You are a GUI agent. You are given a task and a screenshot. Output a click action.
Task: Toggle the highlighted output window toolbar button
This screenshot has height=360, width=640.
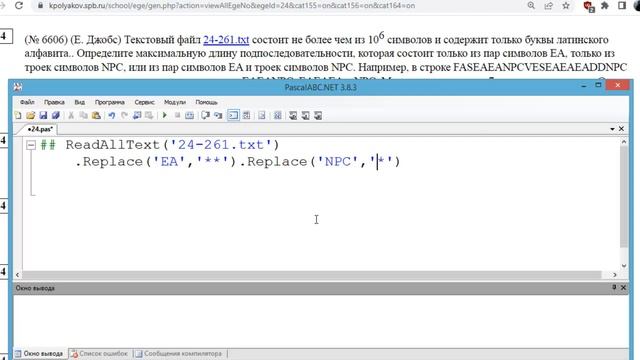(x=233, y=116)
